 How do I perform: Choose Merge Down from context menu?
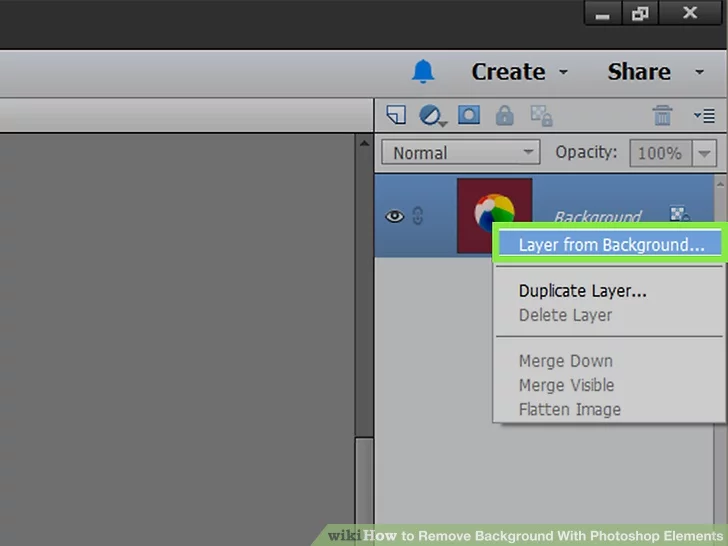click(x=566, y=361)
